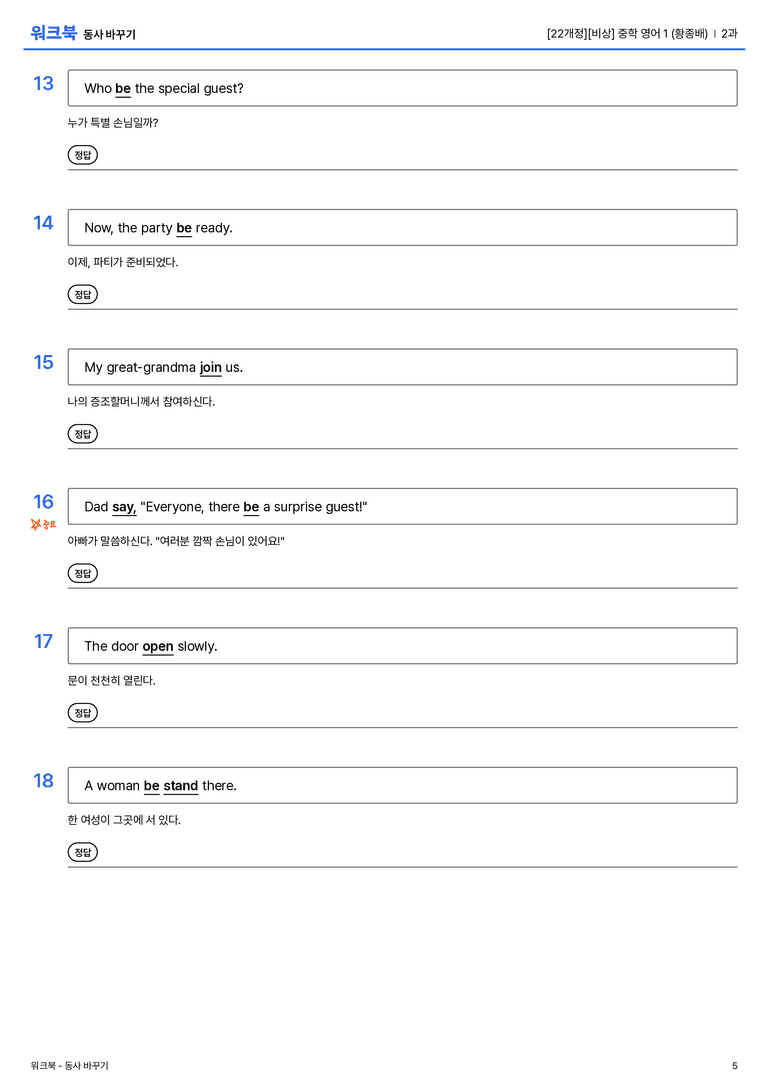Click the 정답 badge under question 16
768x1087 pixels.
(x=82, y=573)
